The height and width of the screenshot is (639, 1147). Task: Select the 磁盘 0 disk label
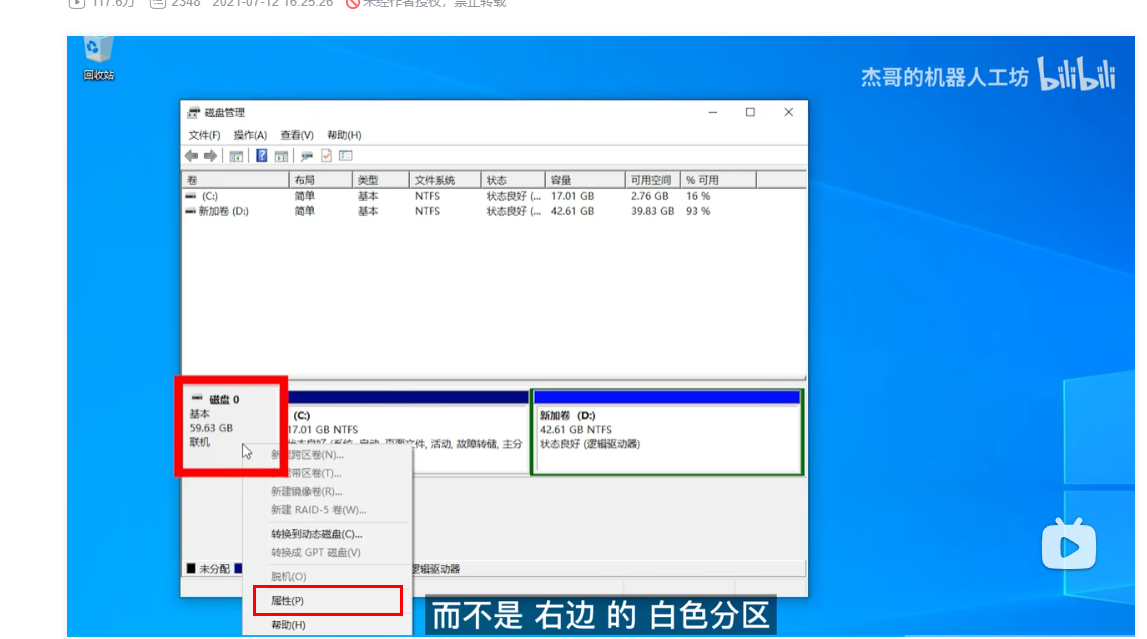click(x=224, y=399)
